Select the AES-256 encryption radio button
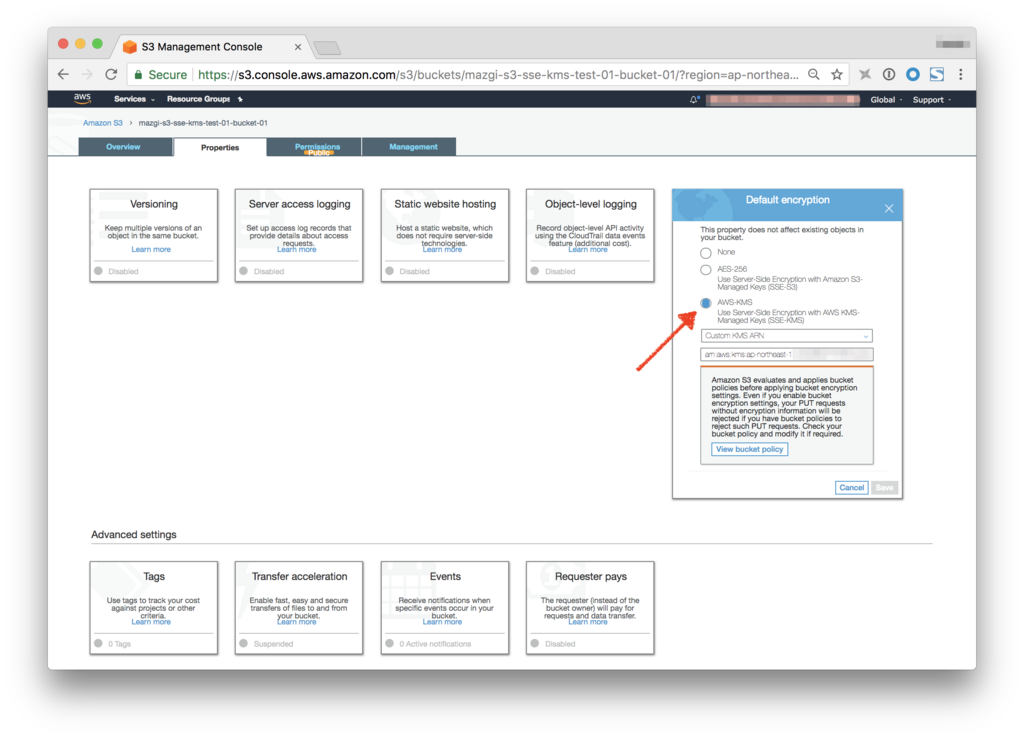This screenshot has width=1024, height=738. (x=706, y=270)
